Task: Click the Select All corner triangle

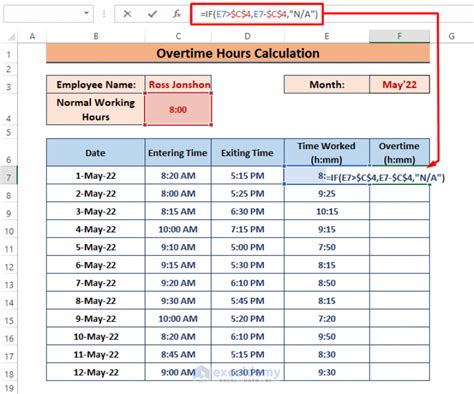Action: [11, 36]
